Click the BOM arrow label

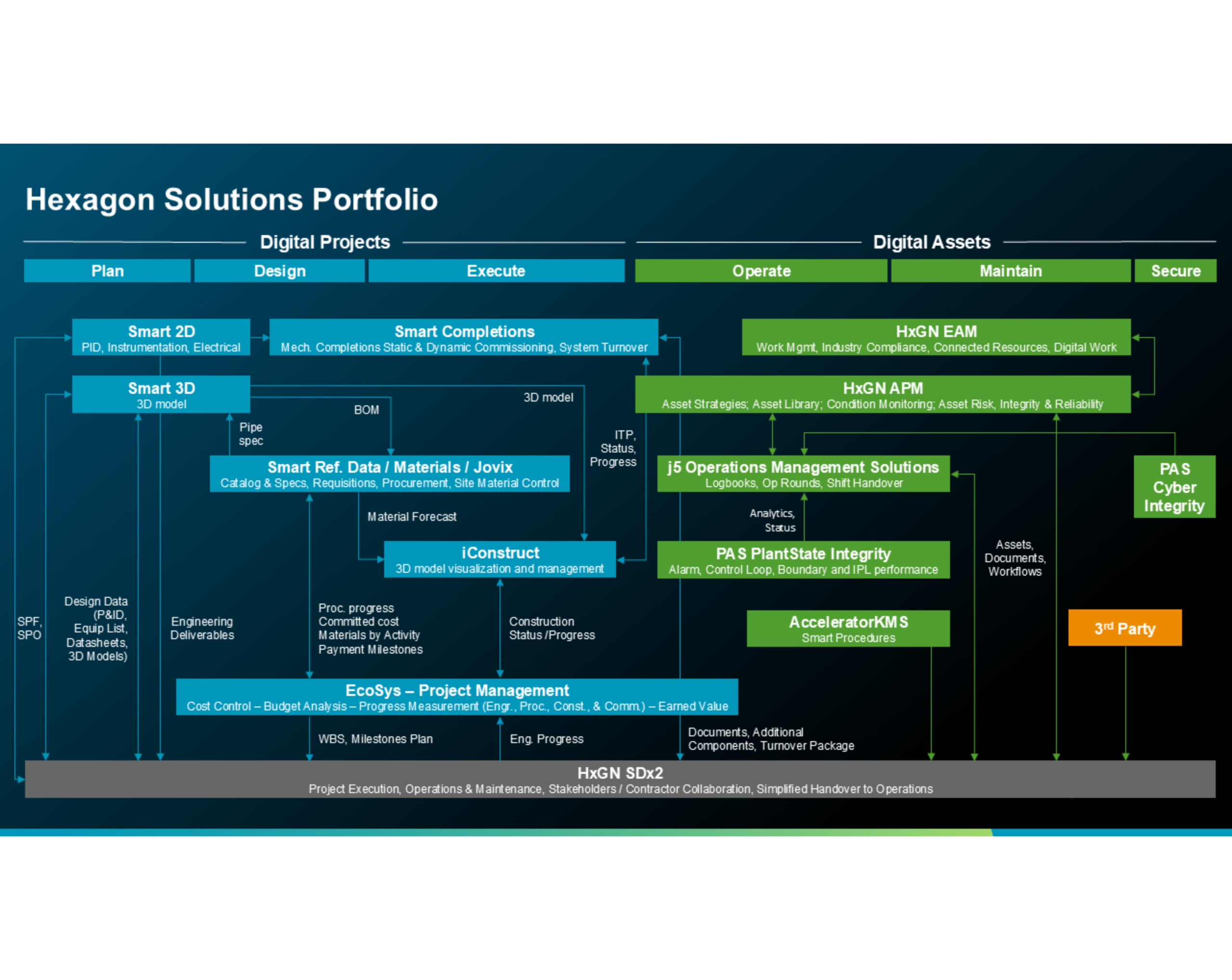(x=366, y=409)
